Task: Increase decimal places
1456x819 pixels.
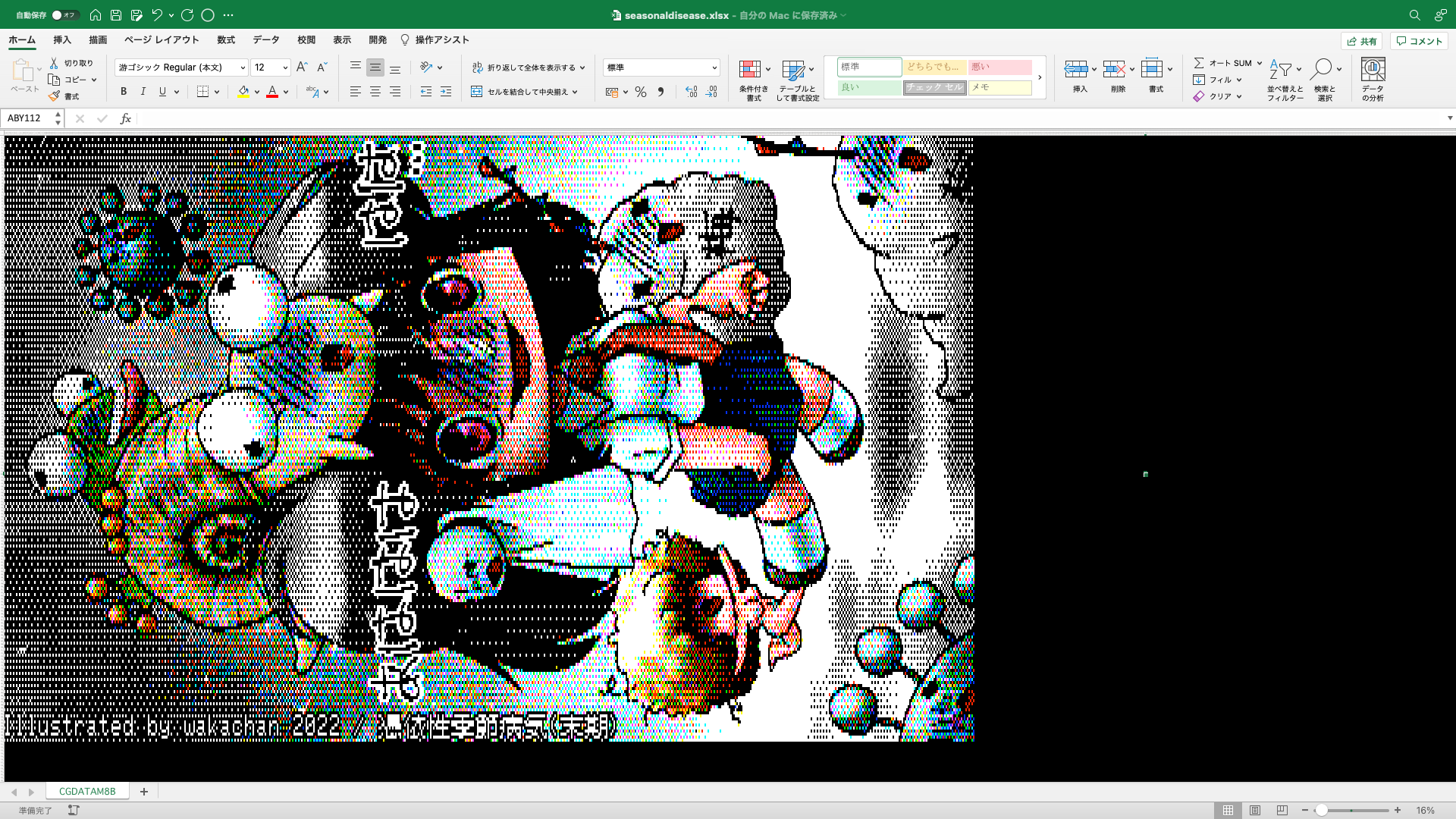Action: point(691,92)
